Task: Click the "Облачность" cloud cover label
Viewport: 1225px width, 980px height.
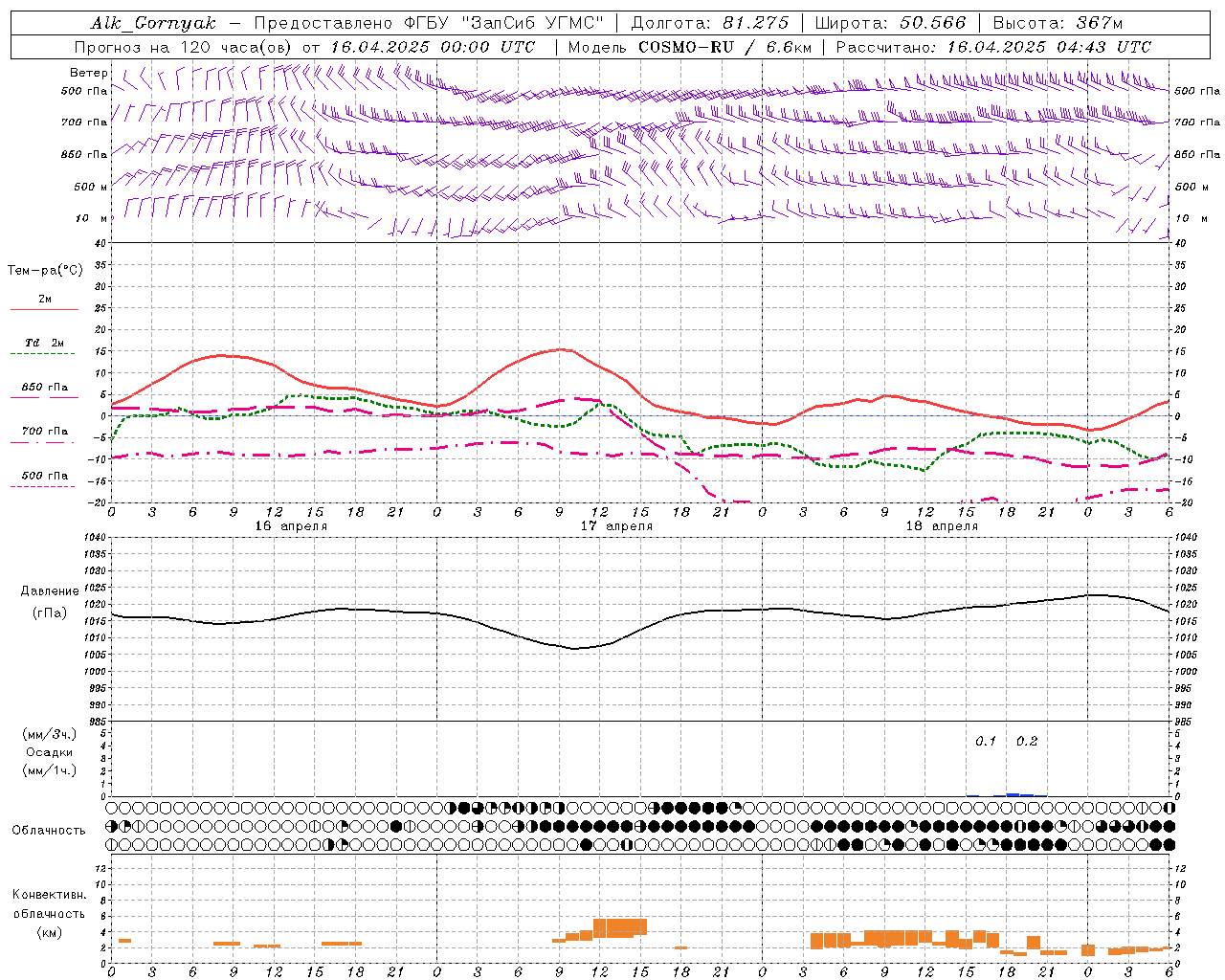Action: [49, 831]
